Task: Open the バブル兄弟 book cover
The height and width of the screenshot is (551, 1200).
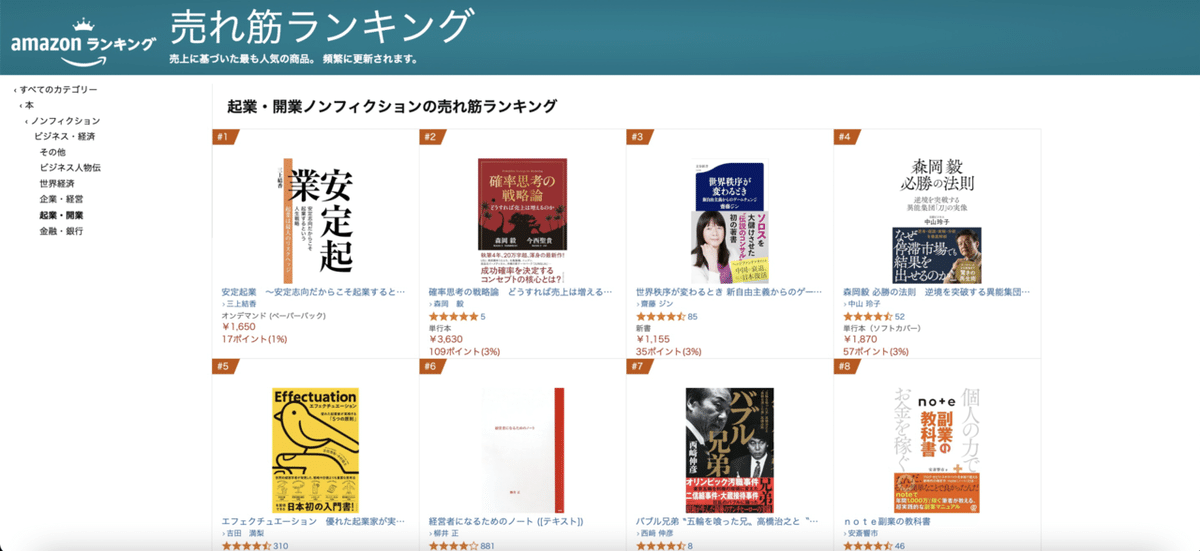Action: [730, 450]
